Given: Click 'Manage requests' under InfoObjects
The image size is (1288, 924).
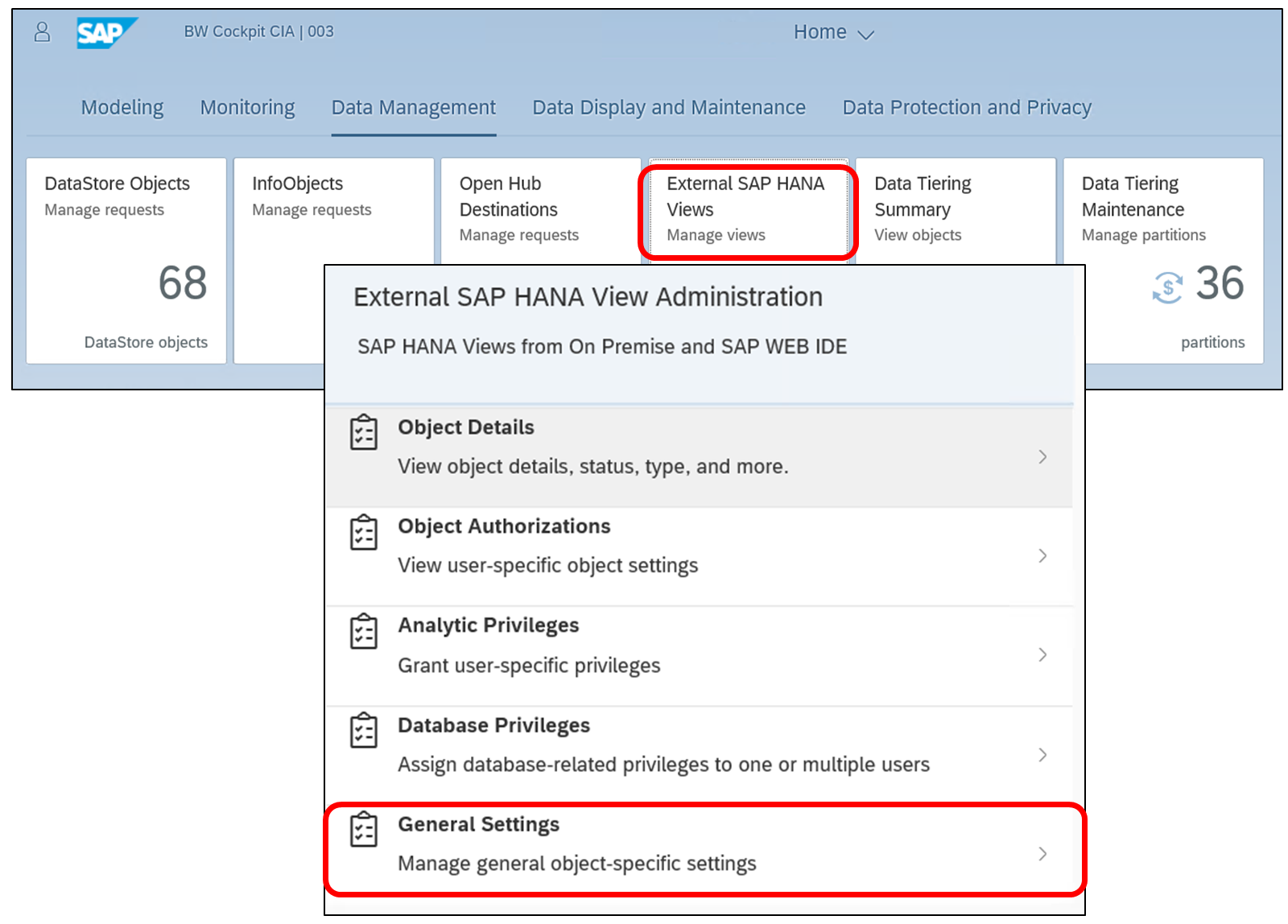Looking at the screenshot, I should coord(312,210).
